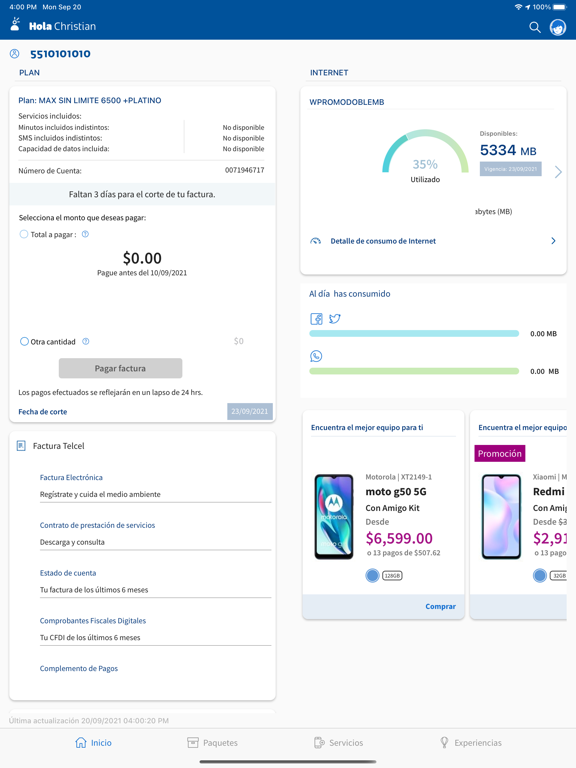This screenshot has height=768, width=576.
Task: Tap the Vigencia 23/09/2021 label
Action: pos(510,169)
